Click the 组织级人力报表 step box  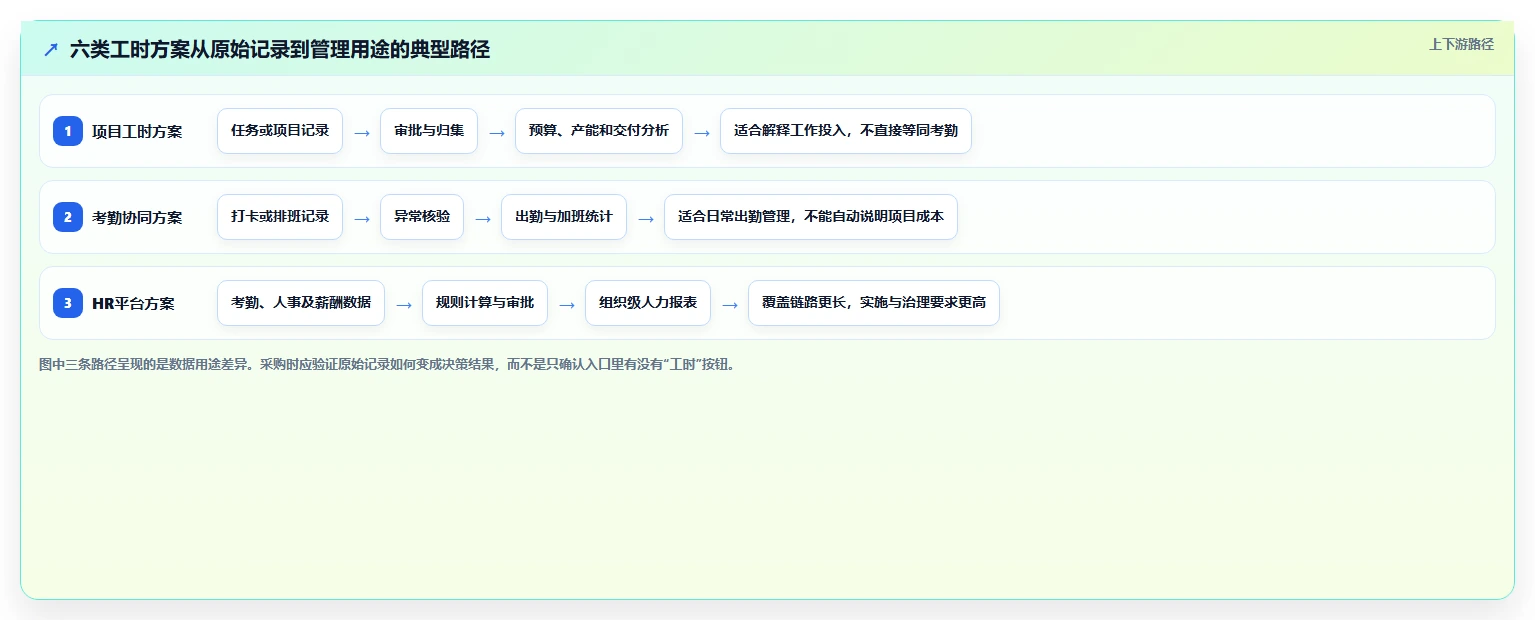648,303
